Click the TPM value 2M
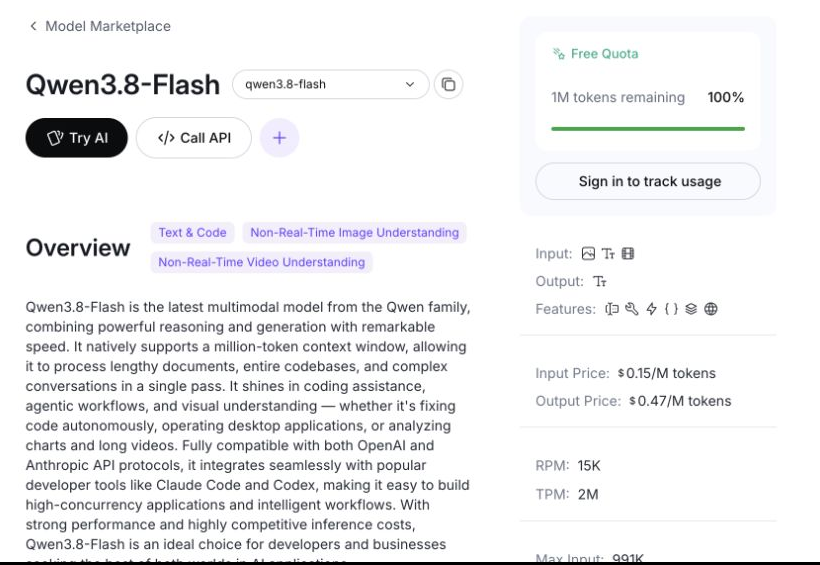 click(588, 494)
